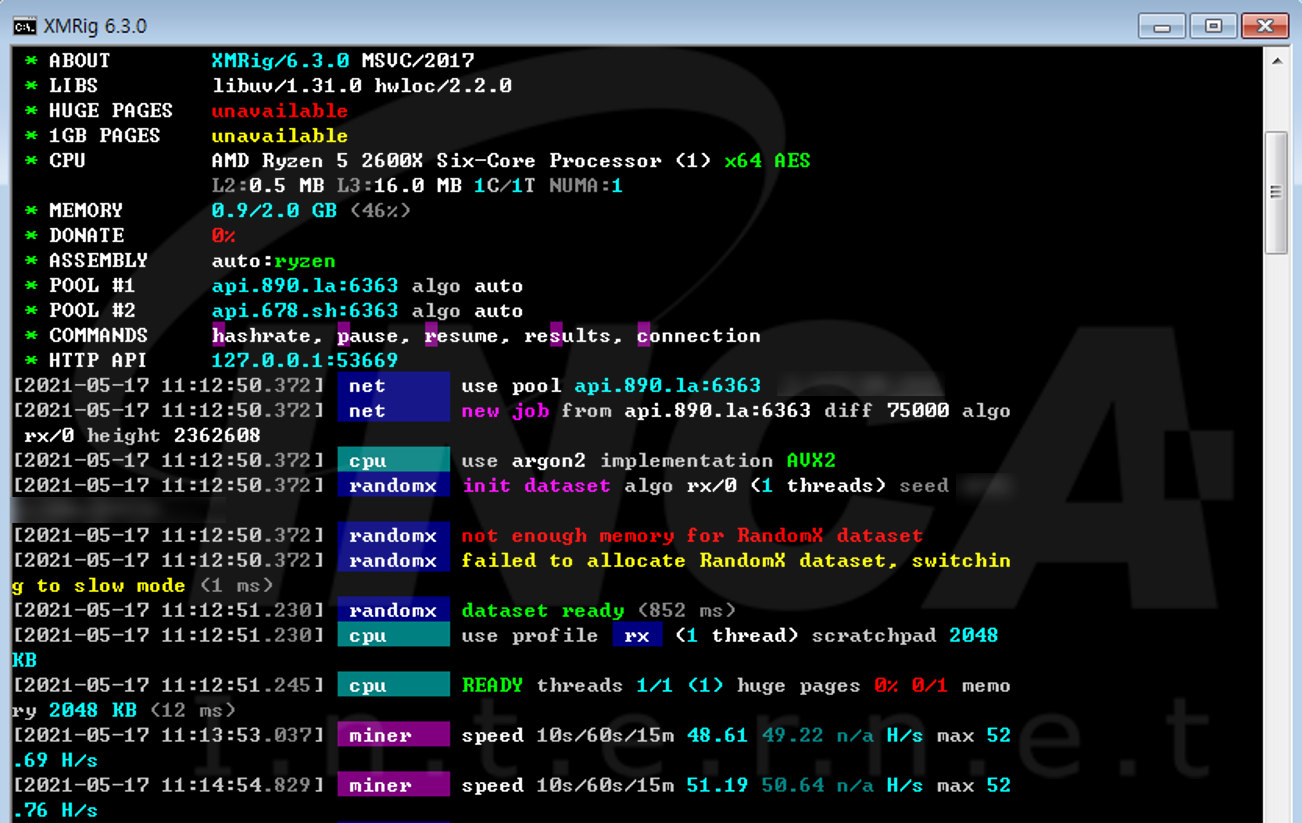Click yellow 'unavailable' next to 1GB PAGES
1302x823 pixels.
[x=280, y=136]
